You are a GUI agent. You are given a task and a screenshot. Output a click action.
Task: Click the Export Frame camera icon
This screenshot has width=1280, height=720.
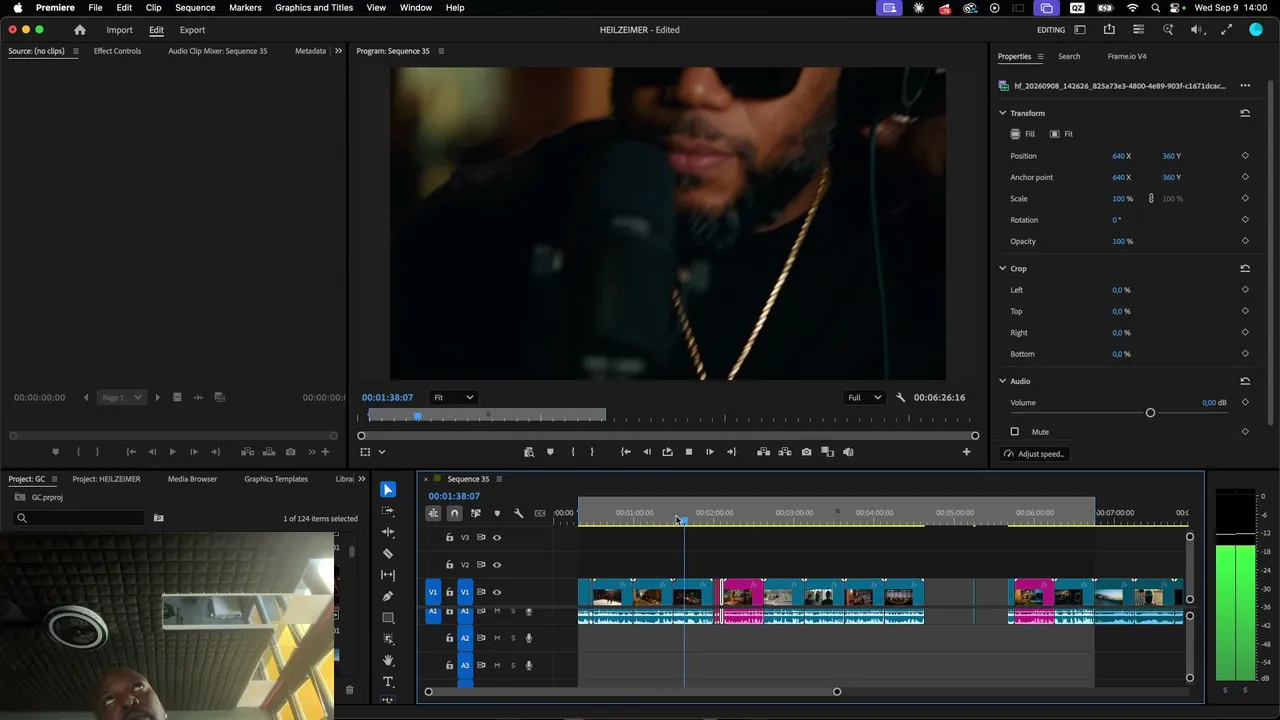point(806,452)
